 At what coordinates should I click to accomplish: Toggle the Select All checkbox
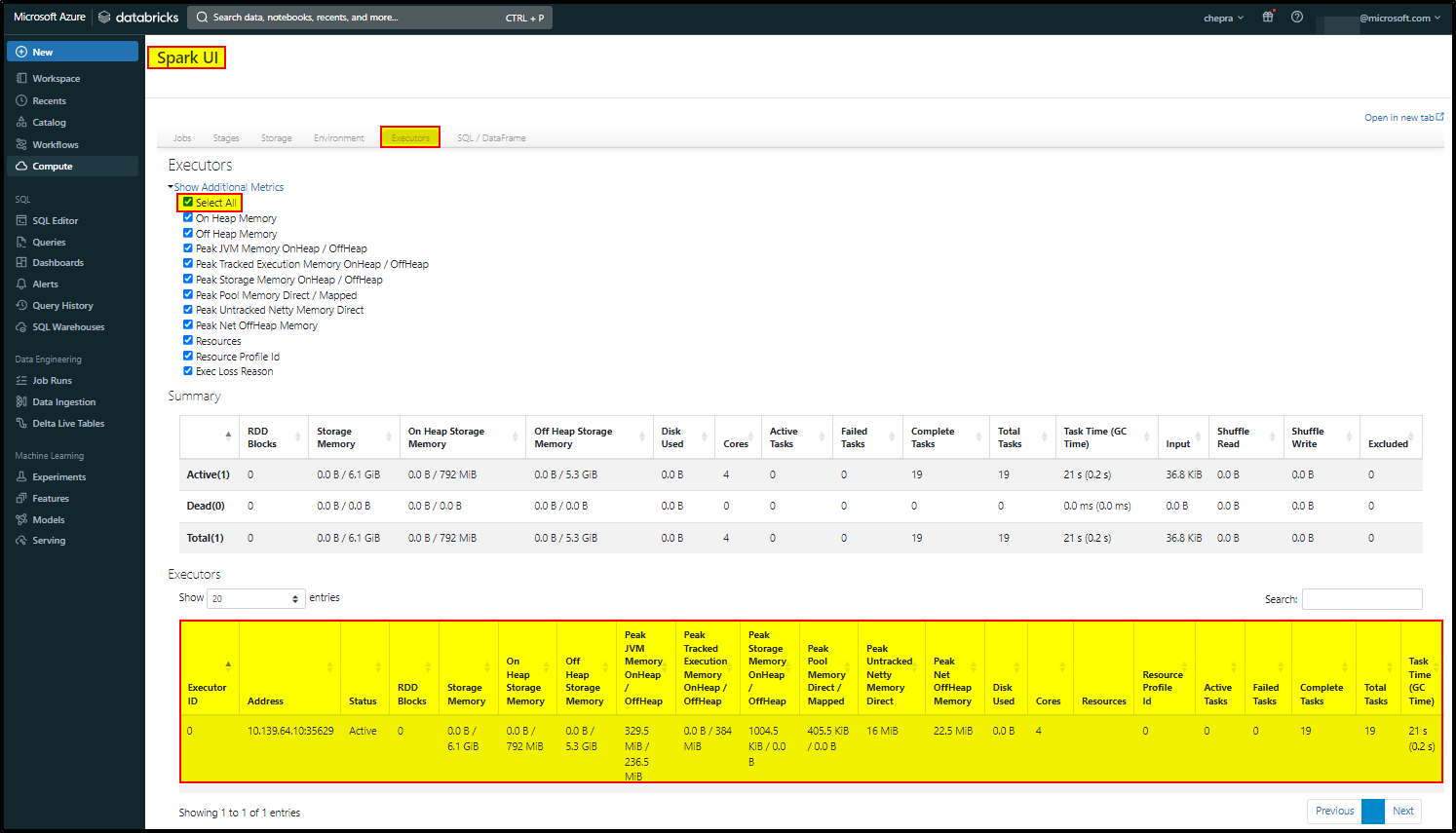click(x=188, y=203)
